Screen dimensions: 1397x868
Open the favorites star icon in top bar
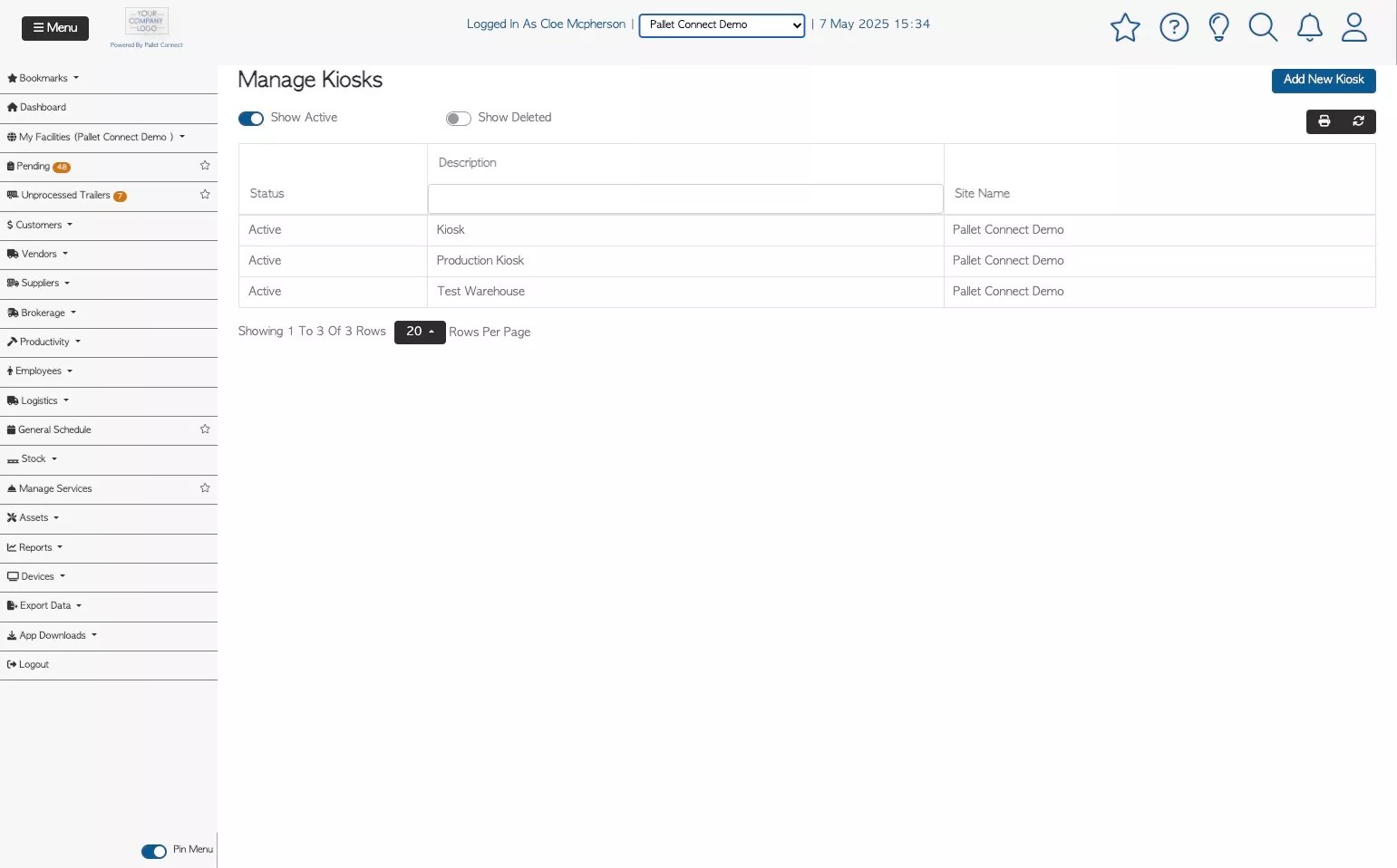click(1125, 27)
